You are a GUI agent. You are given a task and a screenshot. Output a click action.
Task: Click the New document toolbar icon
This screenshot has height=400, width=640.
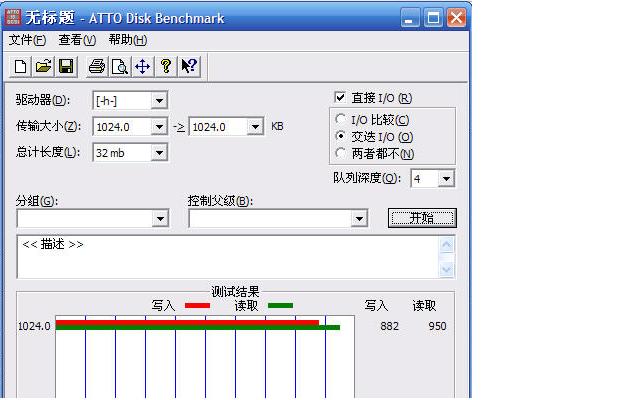click(x=20, y=66)
